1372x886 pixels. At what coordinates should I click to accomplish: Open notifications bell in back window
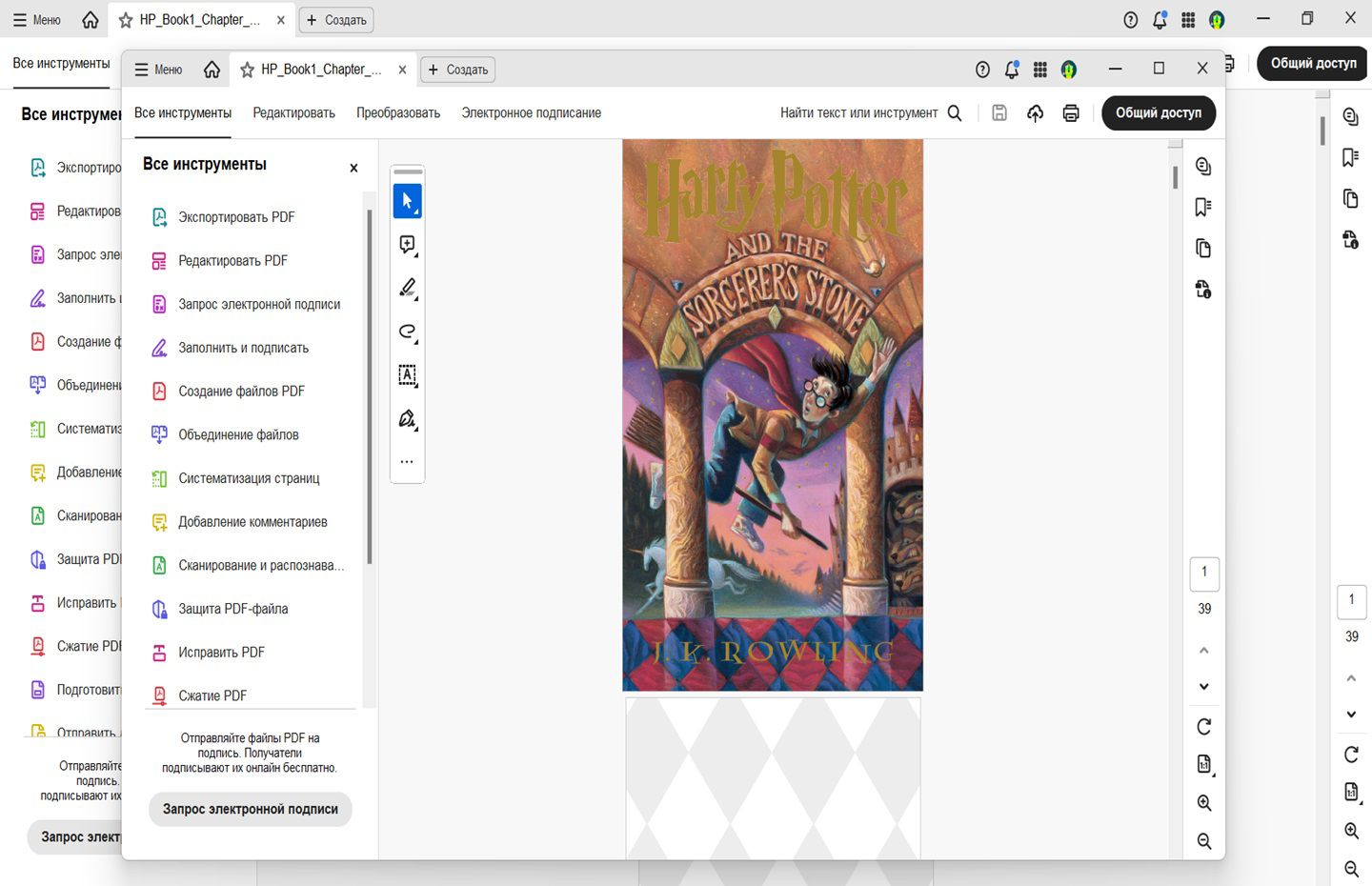tap(1160, 19)
